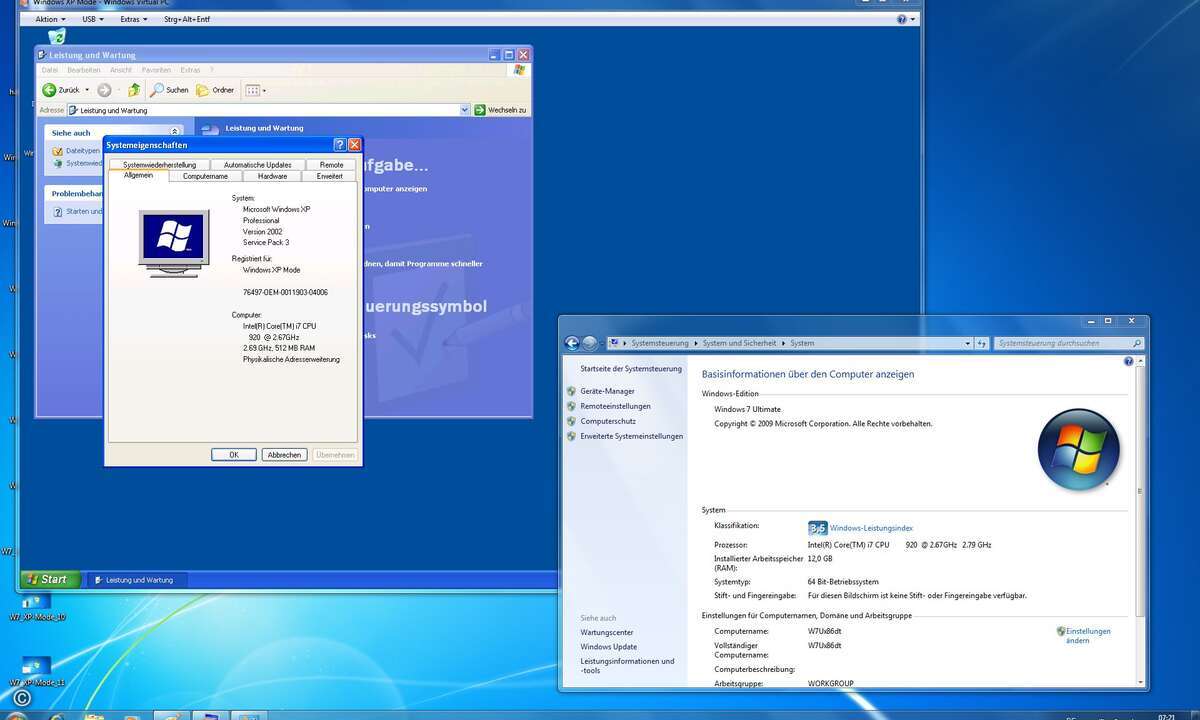Screen dimensions: 1200x720
Task: Click the Back arrow in System window
Action: click(x=572, y=343)
